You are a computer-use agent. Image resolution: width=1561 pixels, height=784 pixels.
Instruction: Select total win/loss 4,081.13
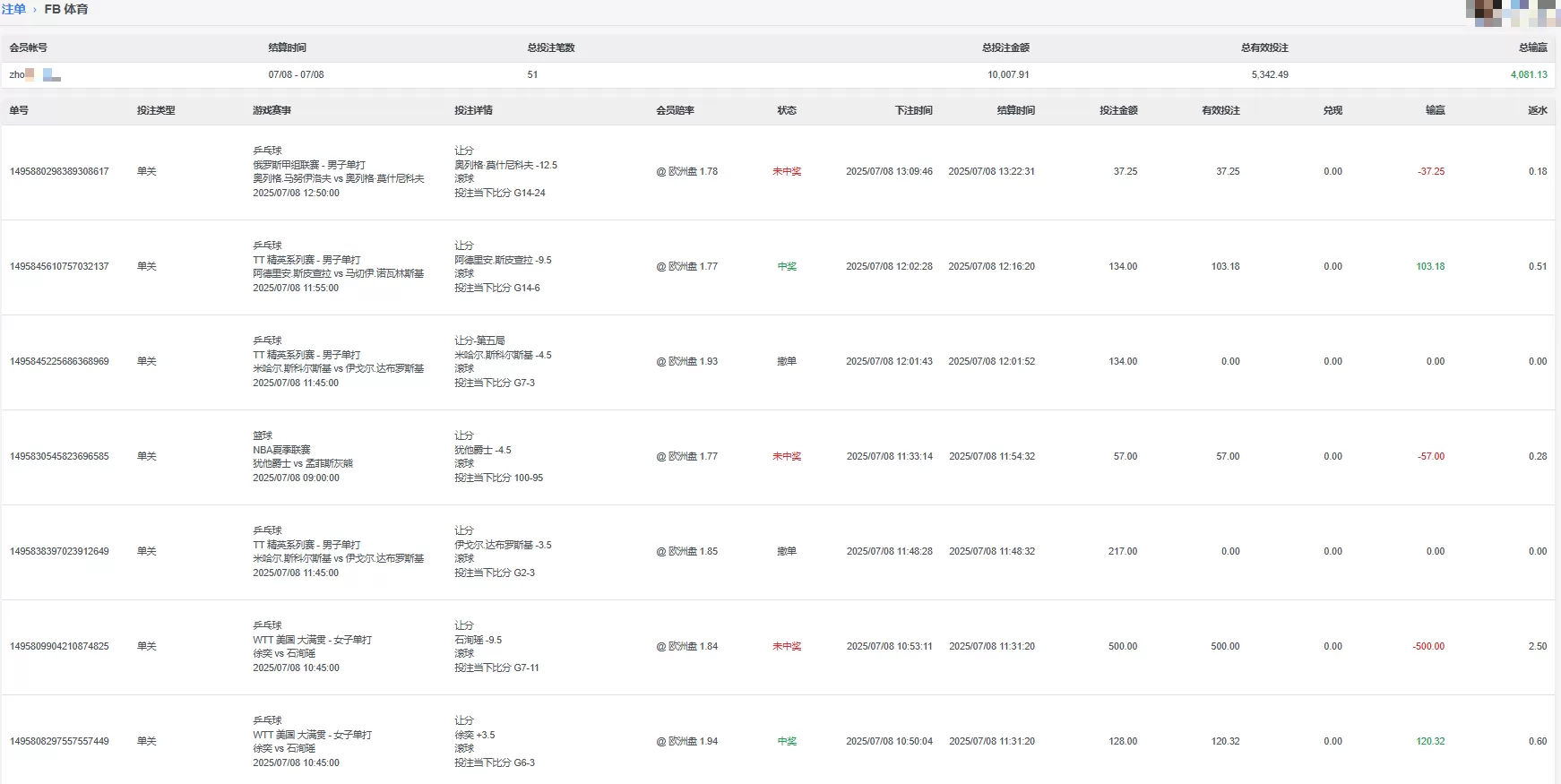click(x=1529, y=74)
